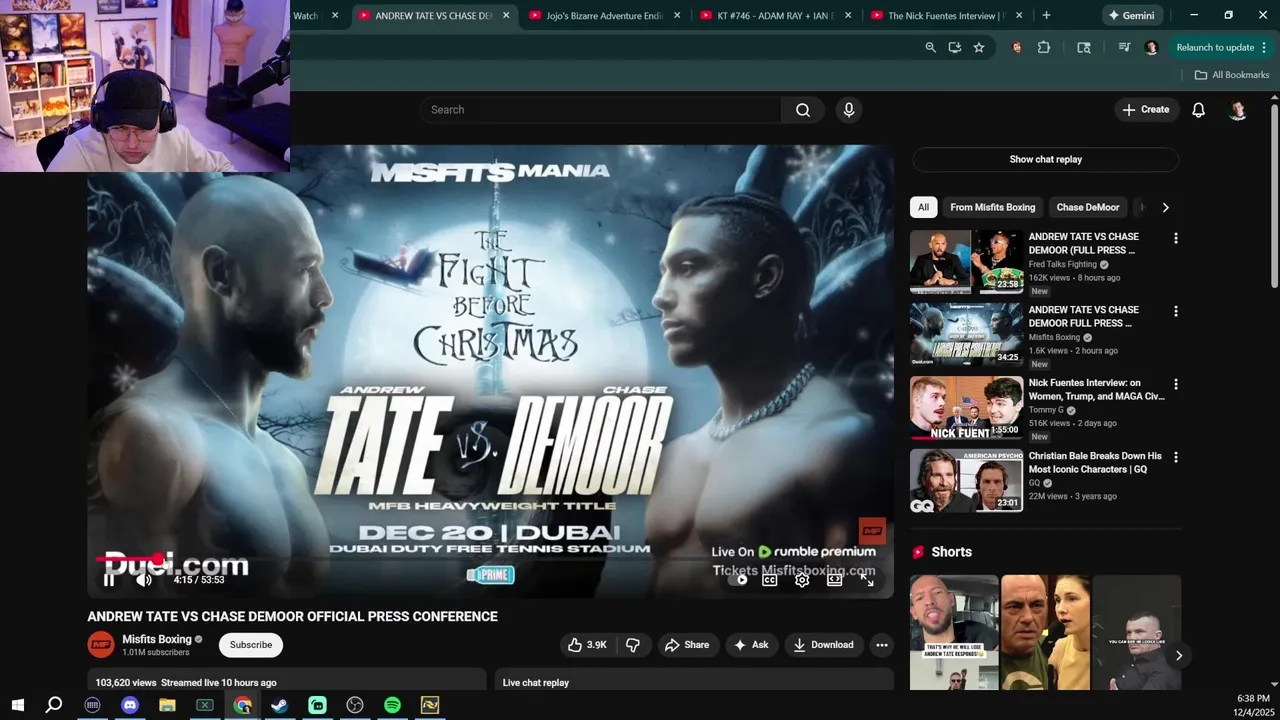Open OBS Studio from taskbar
Viewport: 1280px width, 720px height.
pos(355,705)
